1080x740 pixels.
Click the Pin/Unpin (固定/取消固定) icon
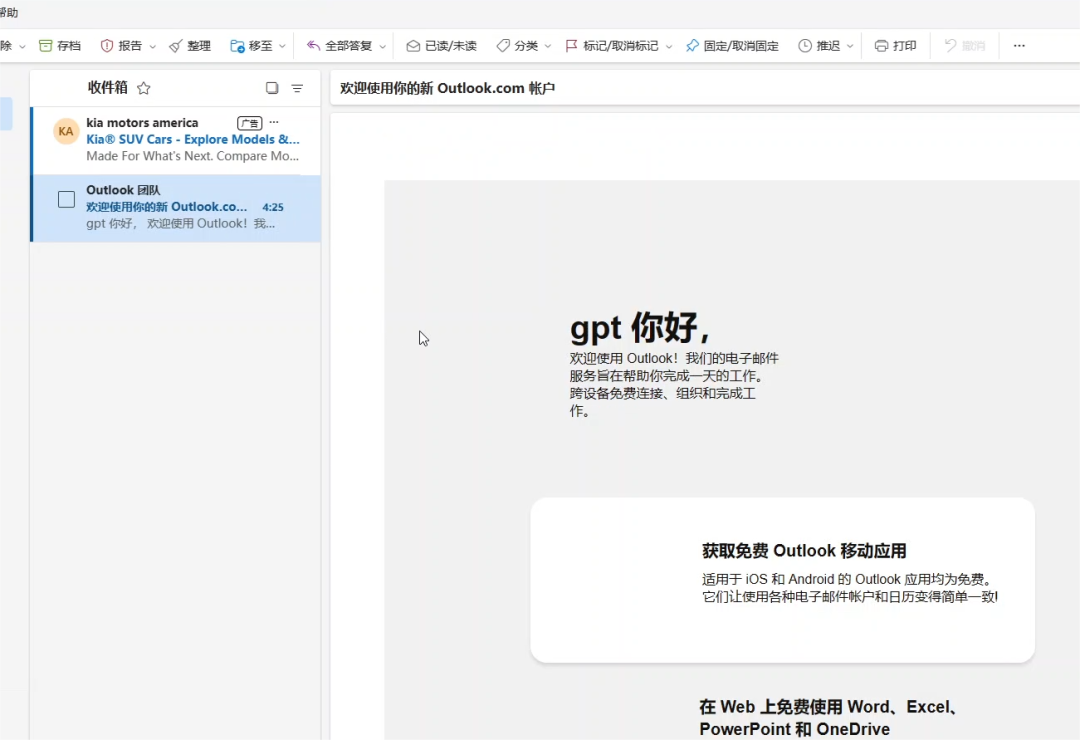(x=692, y=46)
